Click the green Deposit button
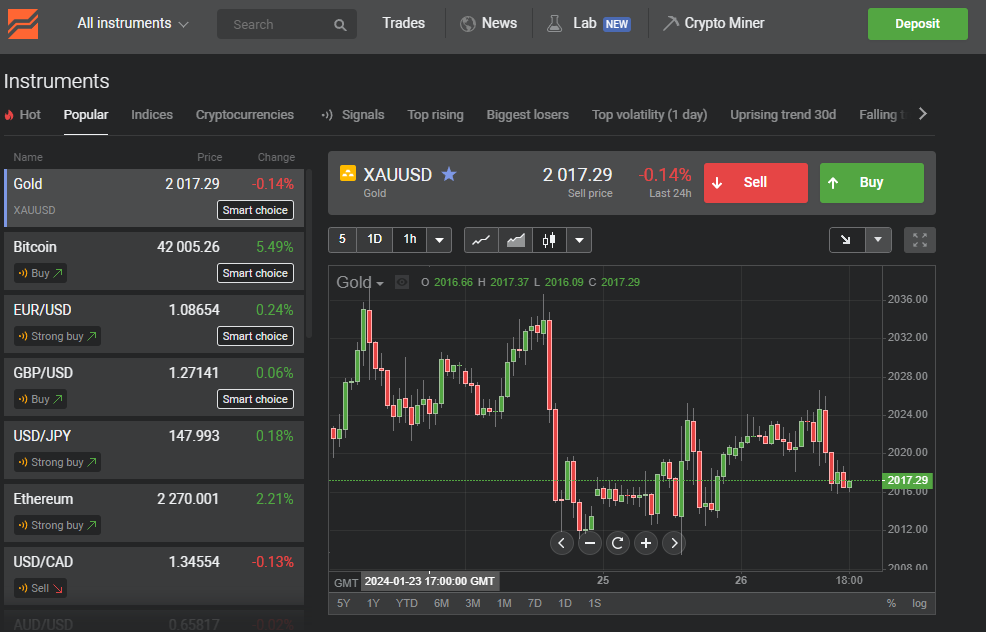986x632 pixels. 917,23
